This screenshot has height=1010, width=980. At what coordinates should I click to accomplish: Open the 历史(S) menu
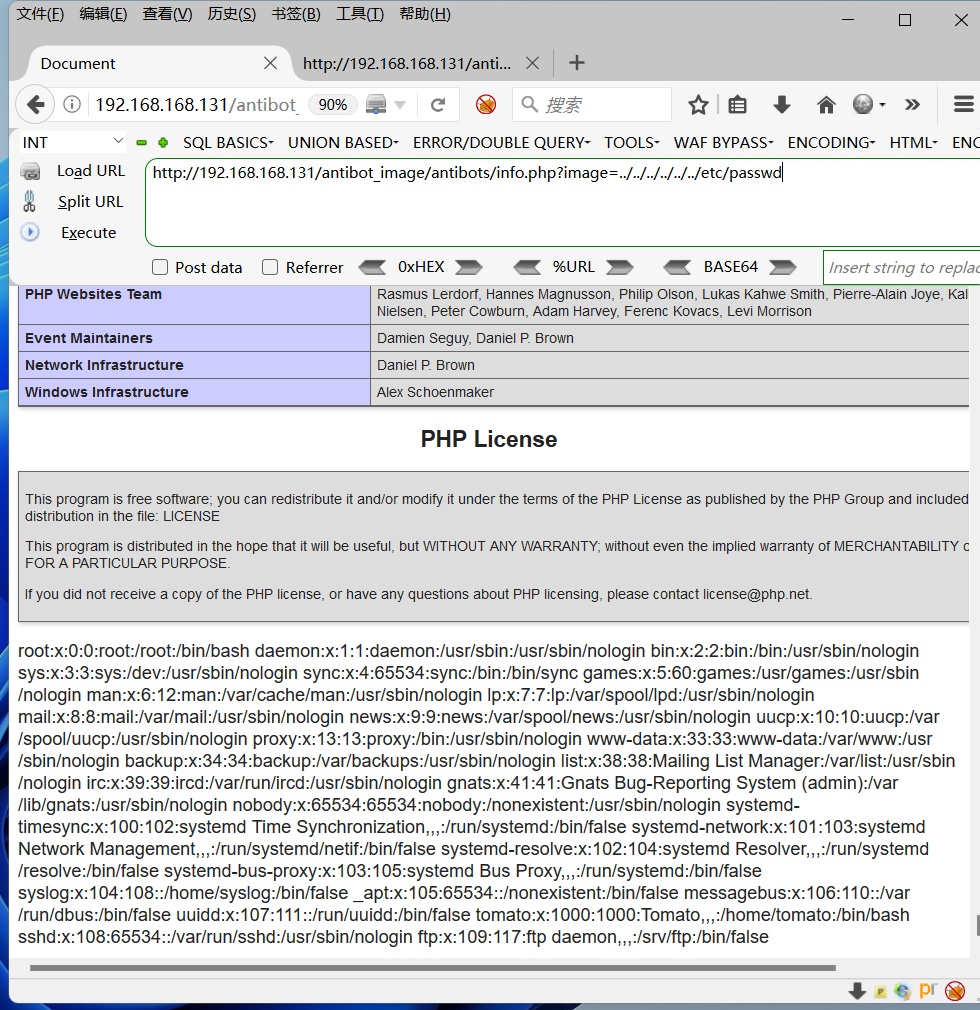point(231,14)
